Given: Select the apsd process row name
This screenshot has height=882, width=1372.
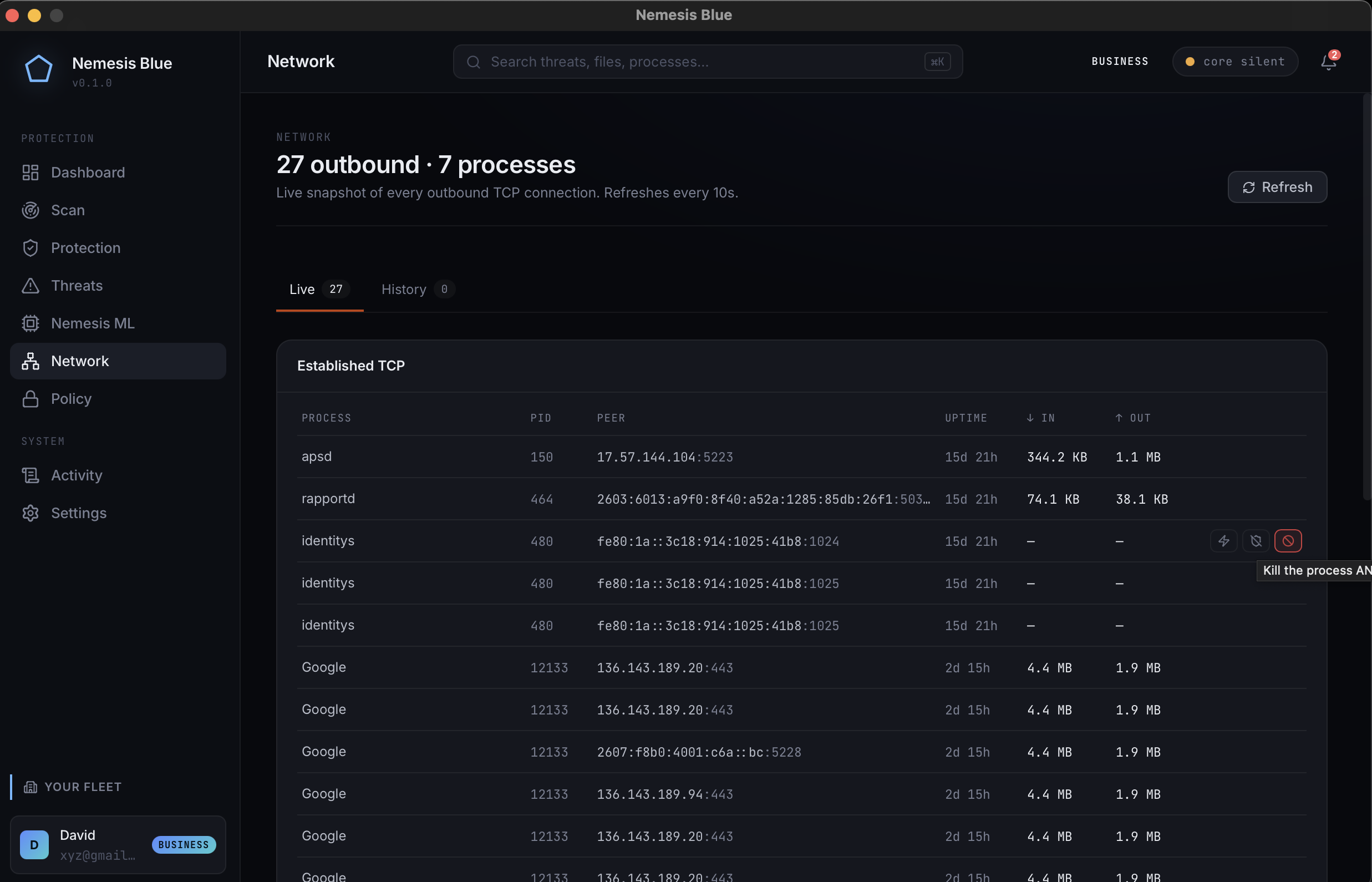Looking at the screenshot, I should (x=317, y=457).
